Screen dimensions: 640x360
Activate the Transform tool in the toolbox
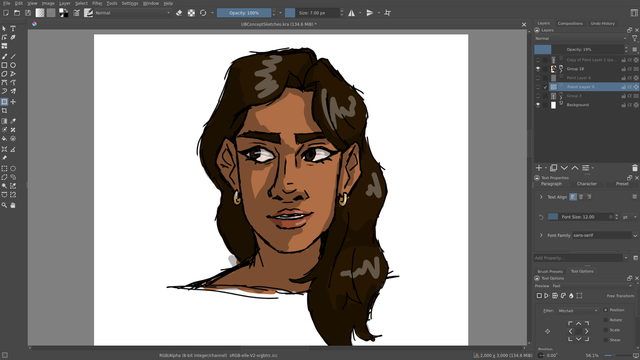pyautogui.click(x=4, y=102)
